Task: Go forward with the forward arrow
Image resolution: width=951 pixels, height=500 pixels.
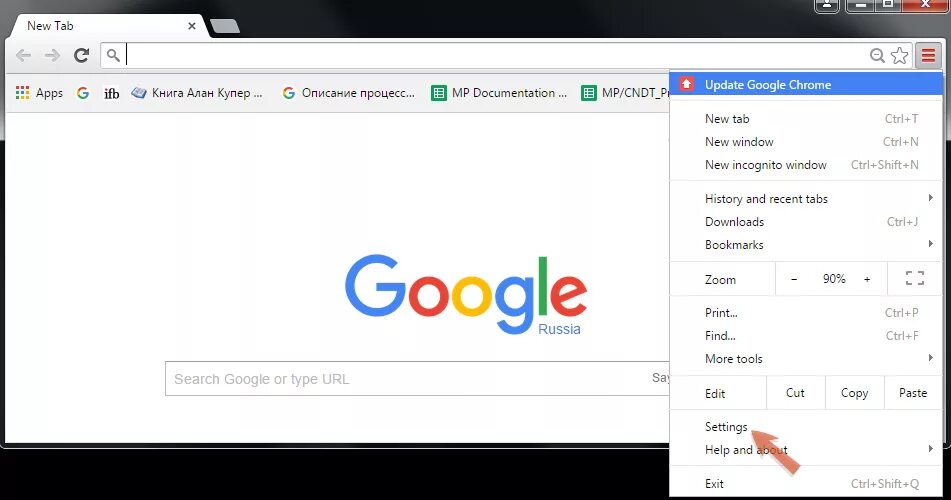Action: coord(52,56)
